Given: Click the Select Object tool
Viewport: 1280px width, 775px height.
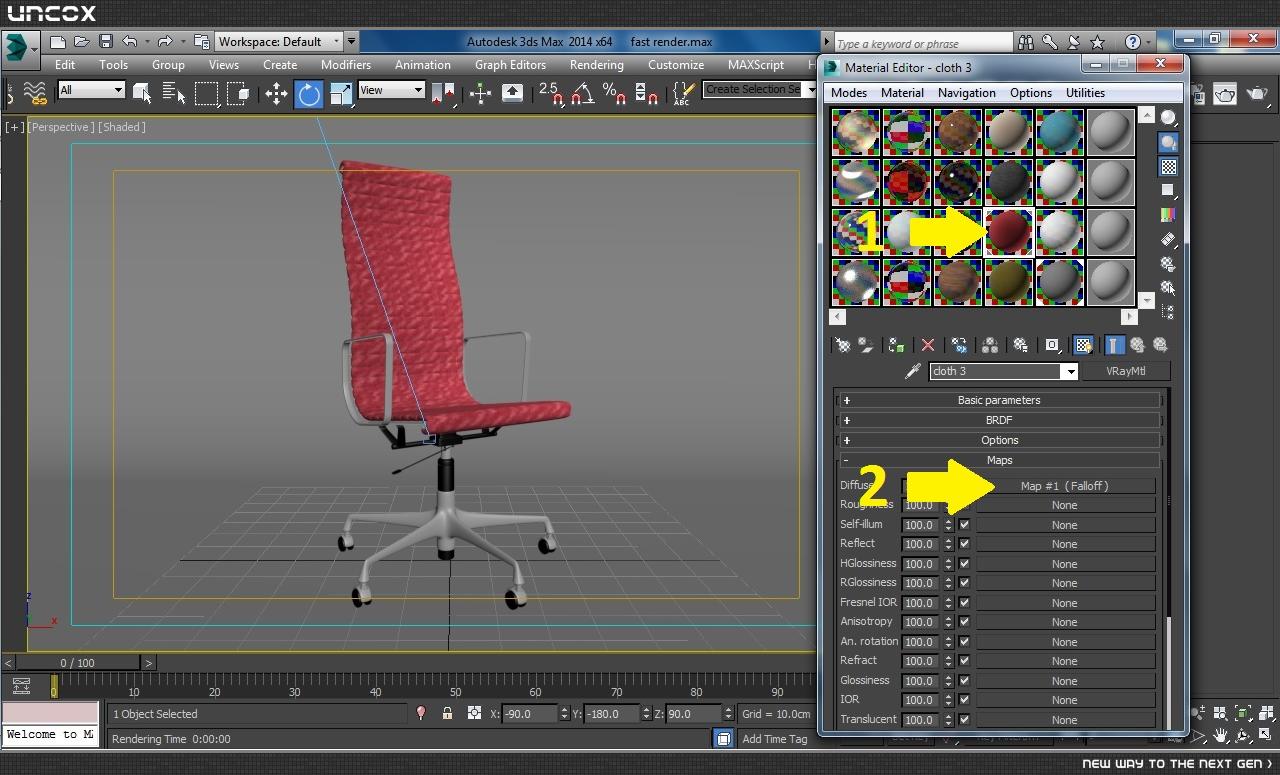Looking at the screenshot, I should (142, 94).
